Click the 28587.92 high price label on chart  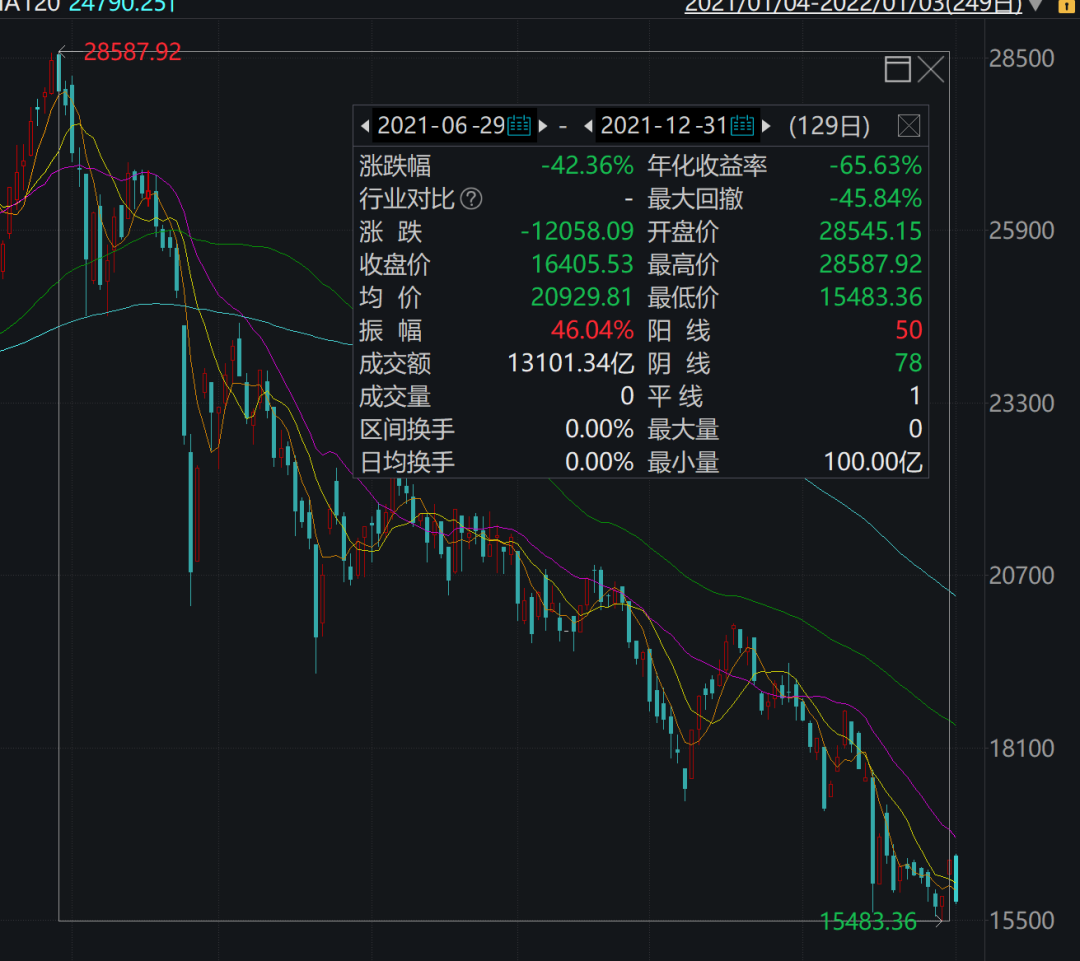pyautogui.click(x=132, y=52)
